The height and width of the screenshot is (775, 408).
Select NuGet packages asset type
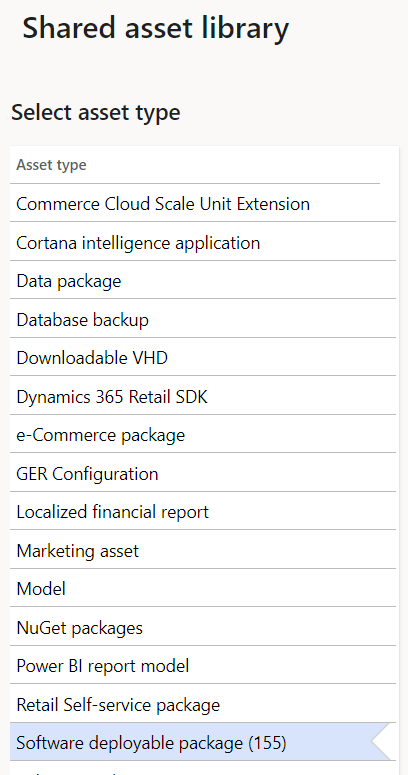click(203, 628)
